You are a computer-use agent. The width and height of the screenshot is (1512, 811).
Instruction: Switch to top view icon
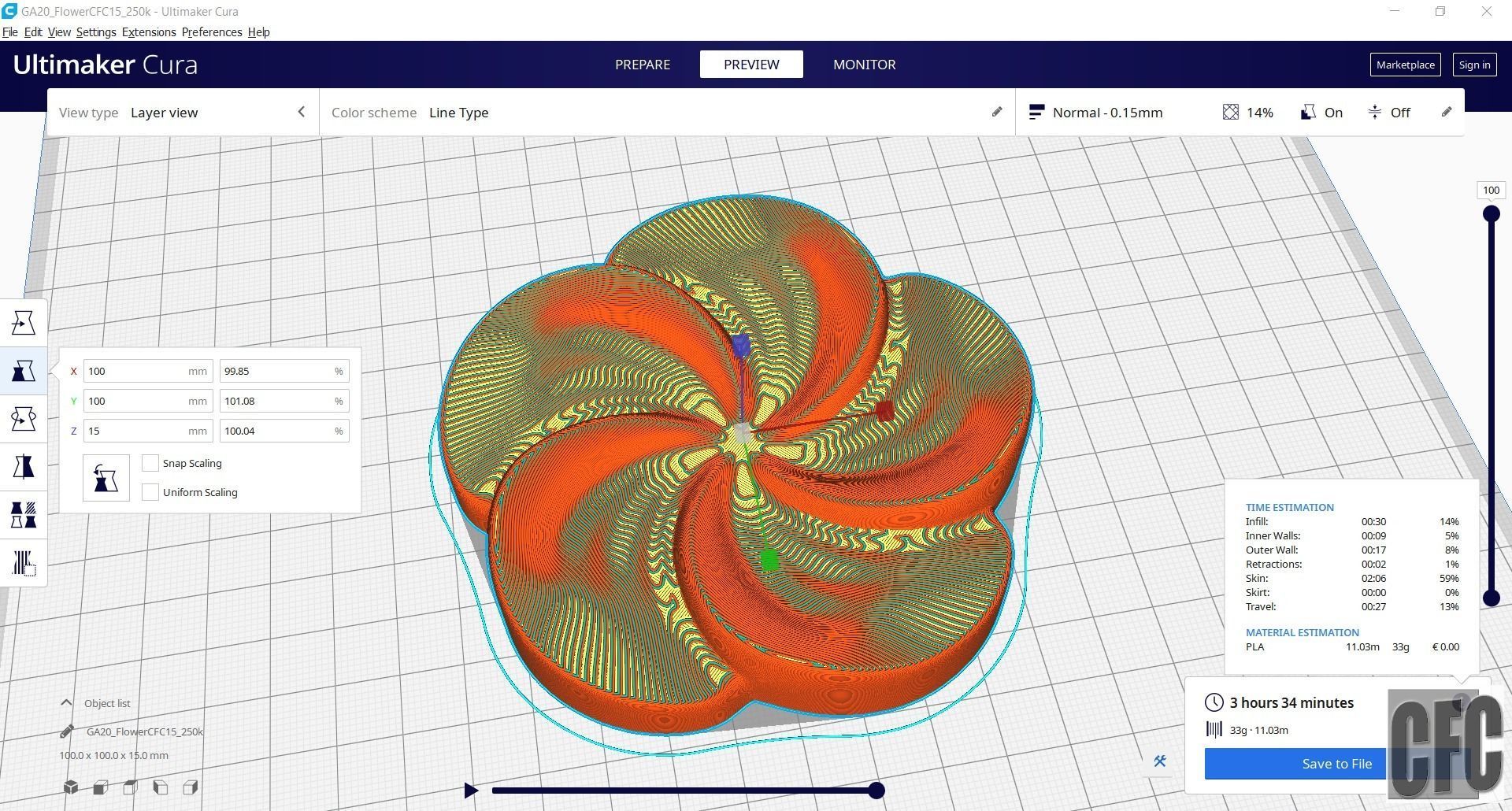131,787
